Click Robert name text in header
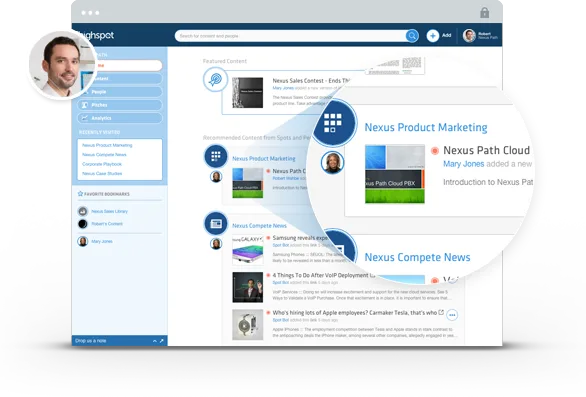Image resolution: width=586 pixels, height=397 pixels. (484, 34)
